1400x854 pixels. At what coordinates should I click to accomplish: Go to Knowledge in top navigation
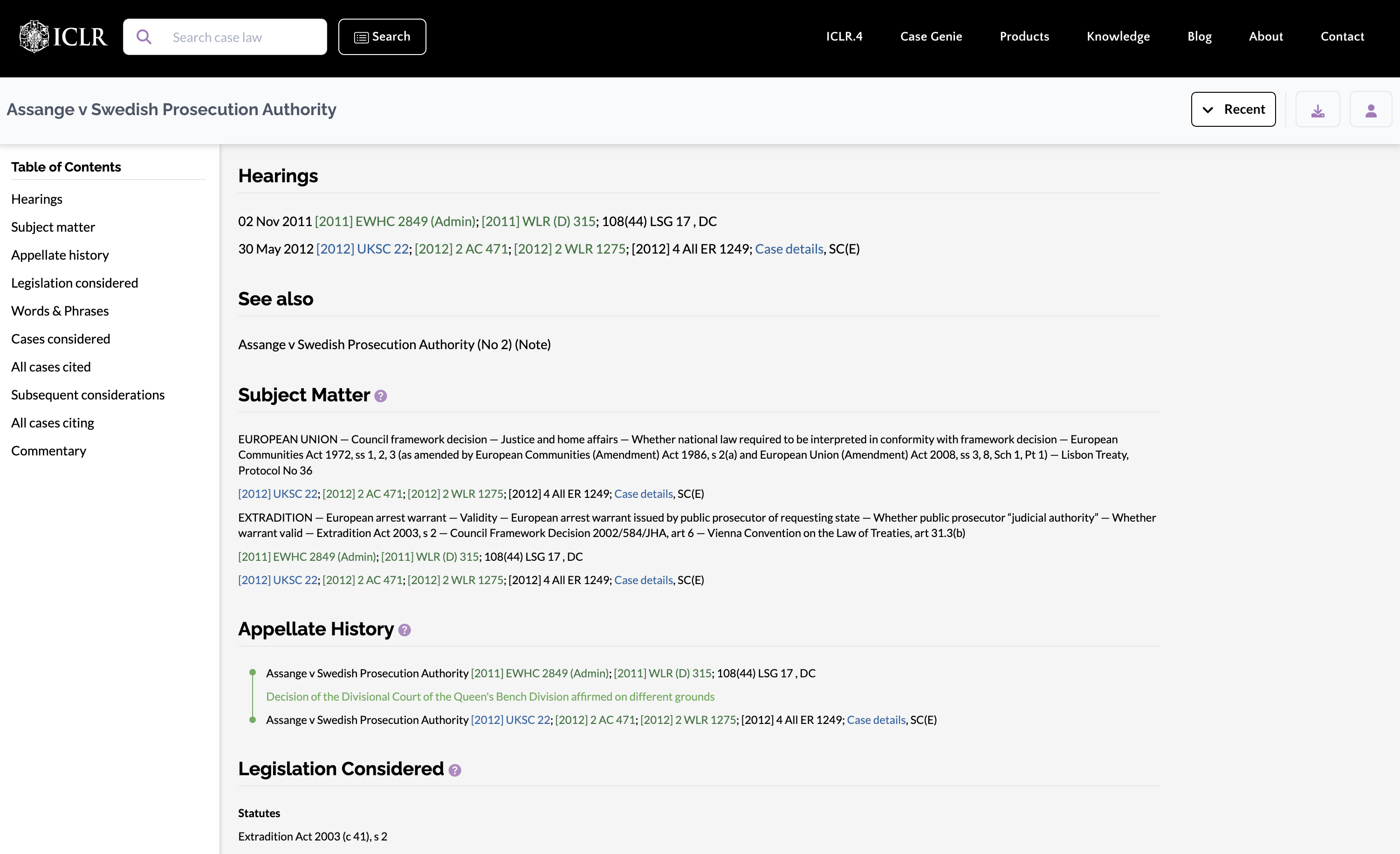click(1118, 36)
